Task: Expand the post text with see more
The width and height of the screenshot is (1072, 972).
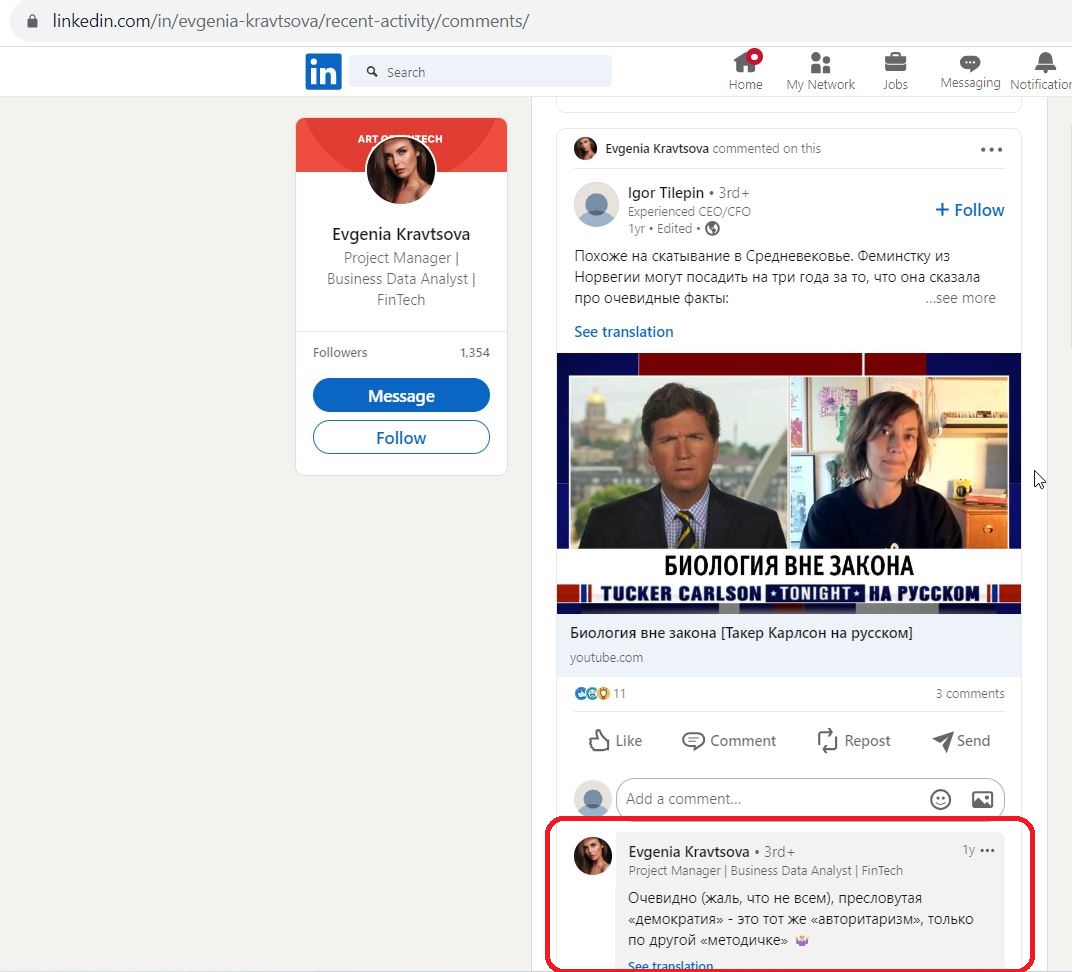Action: [x=961, y=298]
